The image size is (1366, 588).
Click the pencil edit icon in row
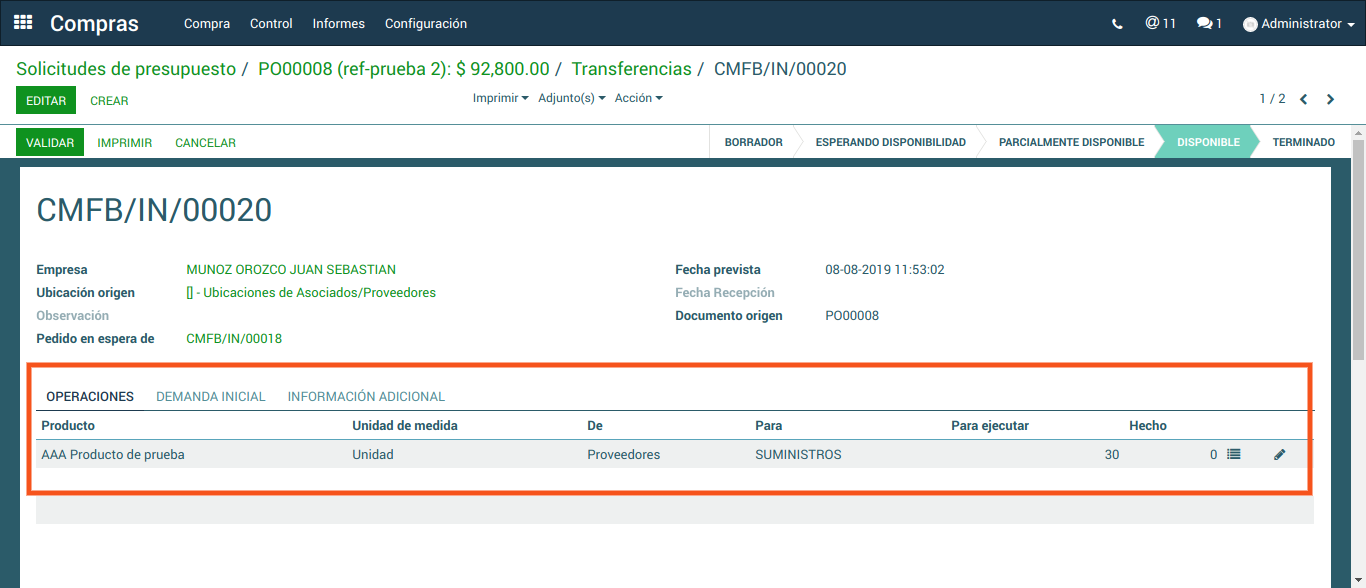pyautogui.click(x=1279, y=454)
